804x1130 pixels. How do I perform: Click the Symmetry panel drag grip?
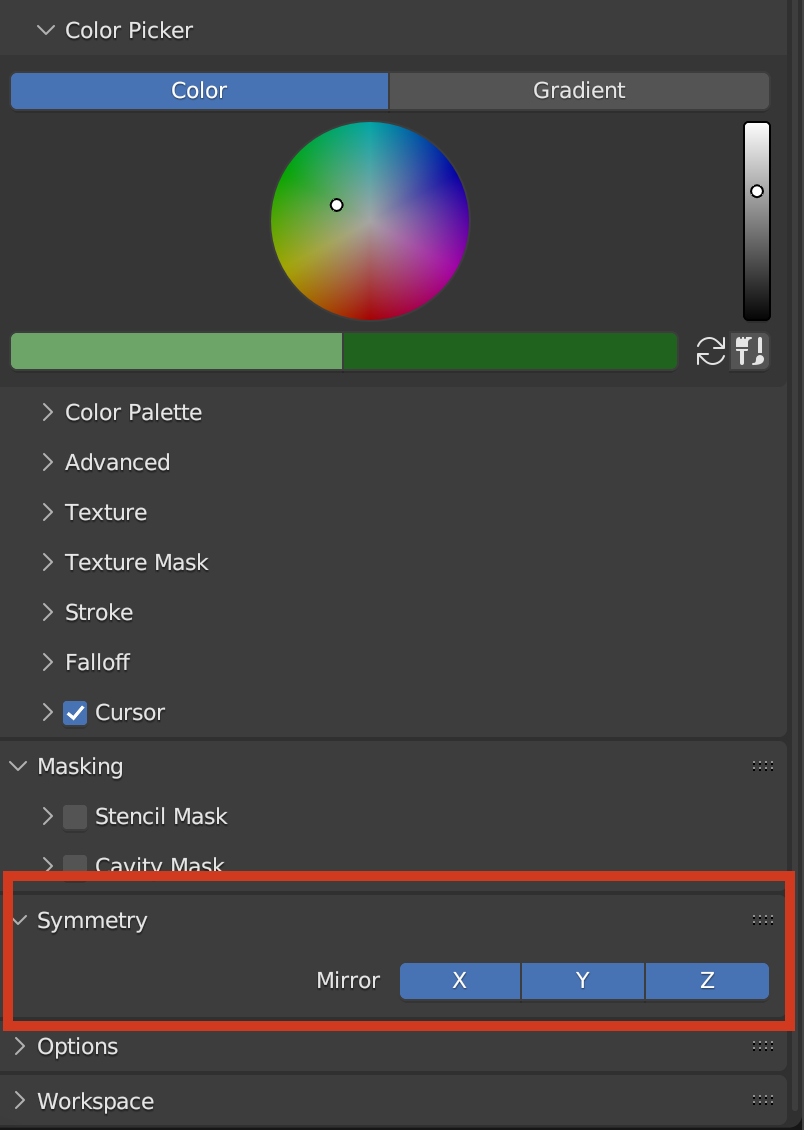(x=762, y=920)
